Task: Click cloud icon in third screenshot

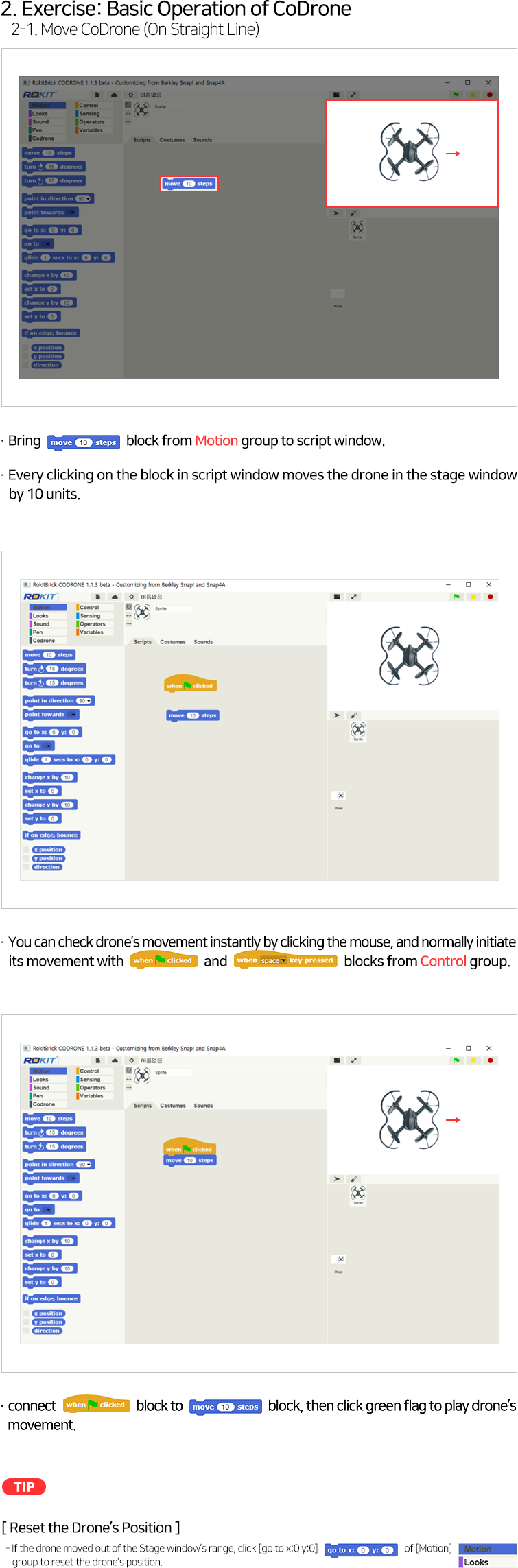Action: point(115,1060)
